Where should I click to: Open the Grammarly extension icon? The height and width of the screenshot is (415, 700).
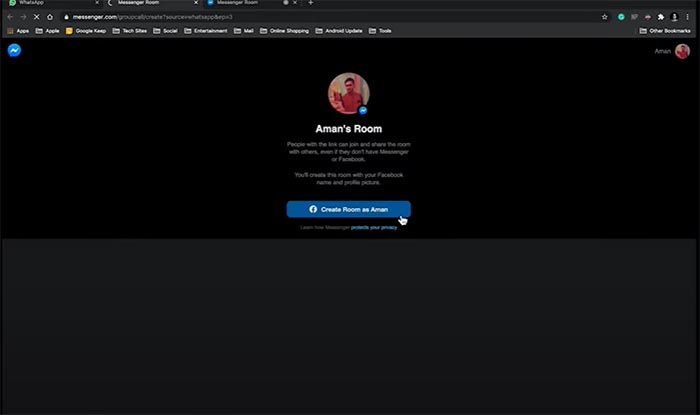tap(621, 17)
